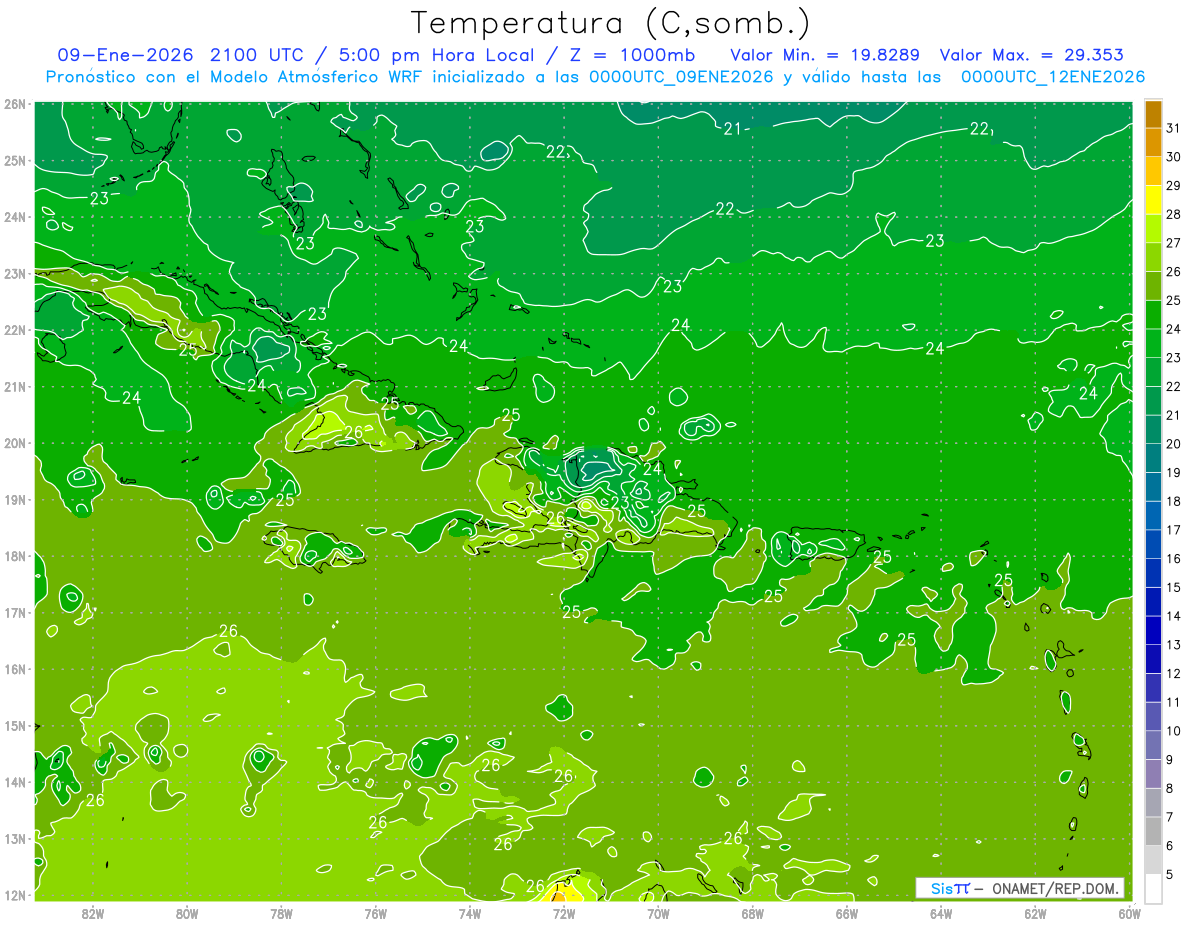Click the 68W longitude axis label
Viewport: 1200px width, 927px height.
pyautogui.click(x=753, y=913)
